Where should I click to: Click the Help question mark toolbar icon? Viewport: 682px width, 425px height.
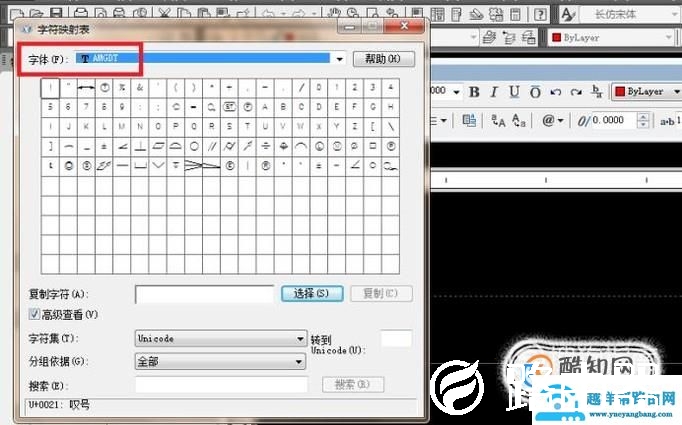click(x=540, y=14)
